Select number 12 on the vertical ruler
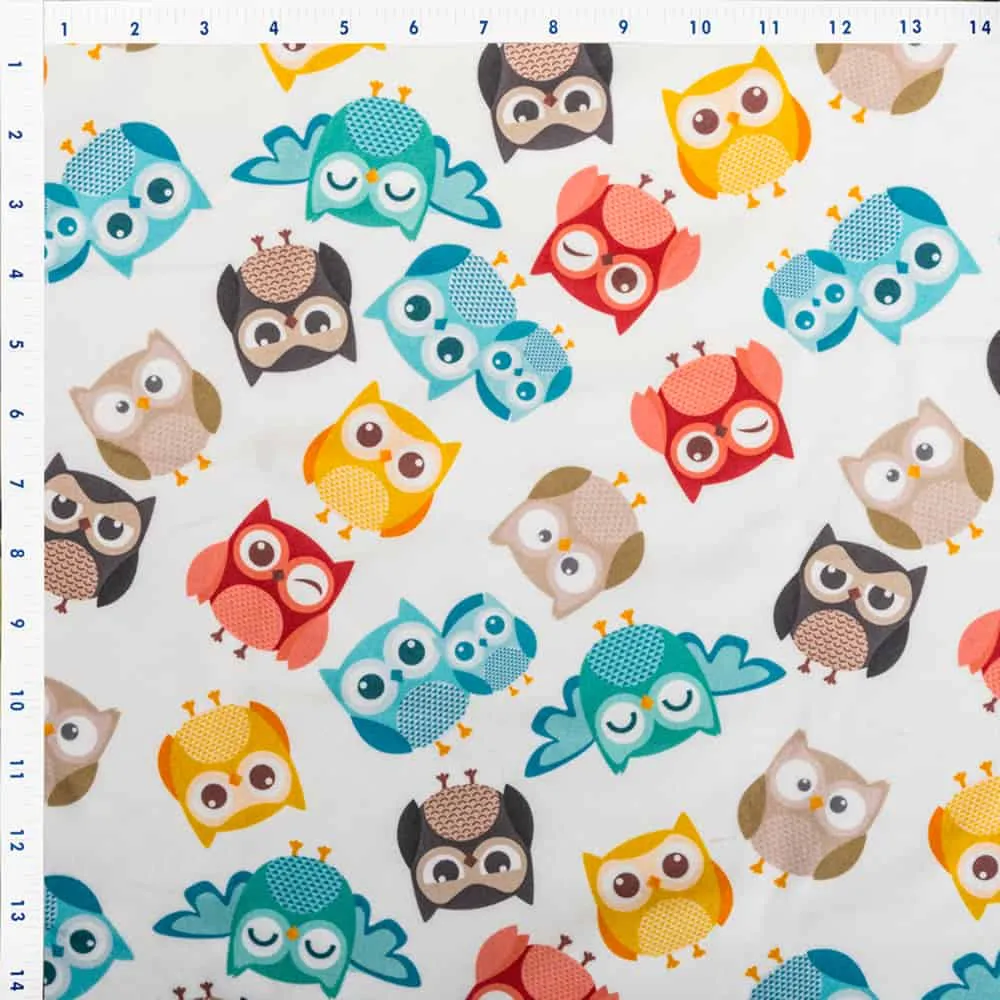This screenshot has width=1000, height=1000. (x=17, y=841)
